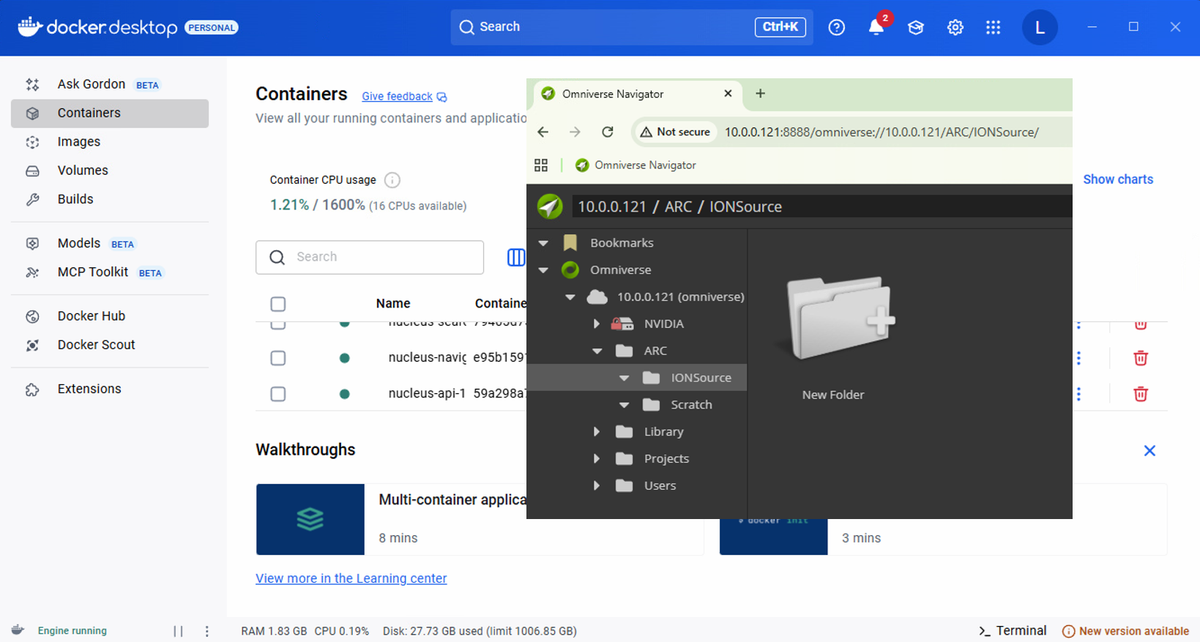Delete the nucleus-navig container with trash icon
Viewport: 1200px width, 642px height.
pos(1140,358)
